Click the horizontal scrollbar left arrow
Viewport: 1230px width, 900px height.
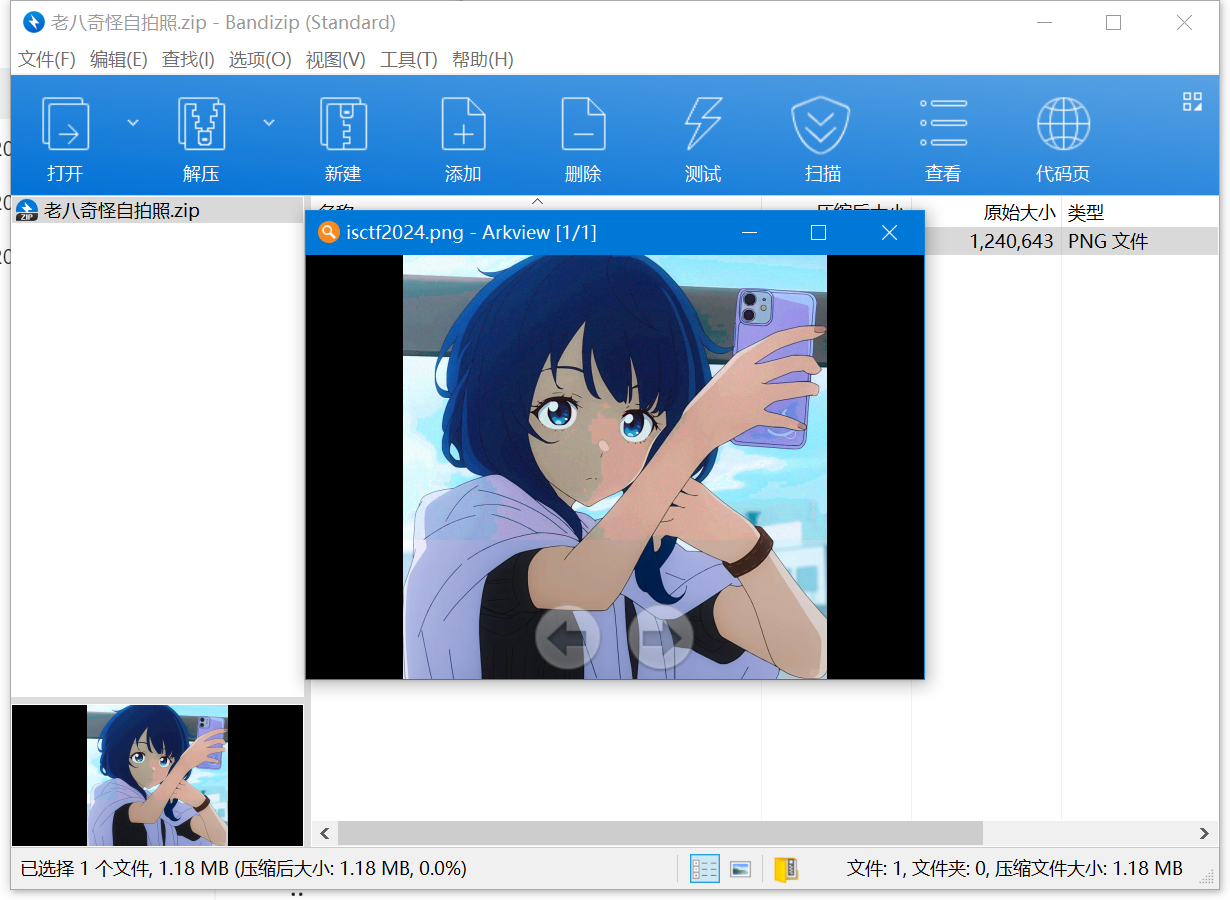(x=325, y=833)
